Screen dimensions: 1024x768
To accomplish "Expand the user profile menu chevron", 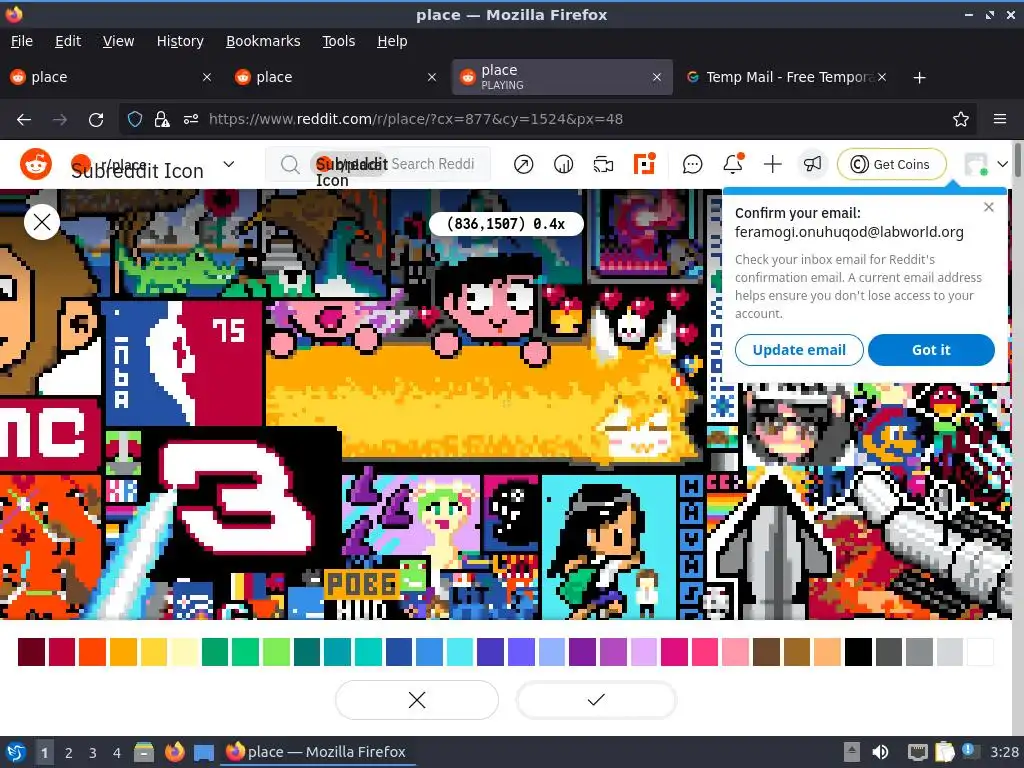I will (x=1002, y=165).
